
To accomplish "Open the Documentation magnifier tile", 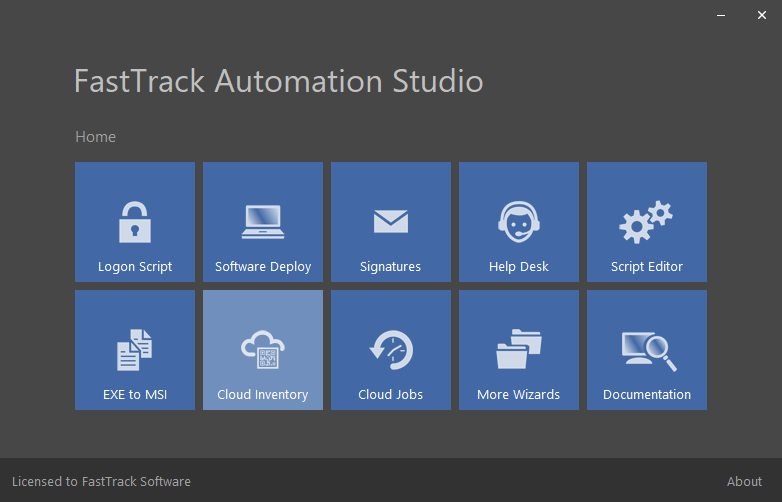I will tap(647, 350).
